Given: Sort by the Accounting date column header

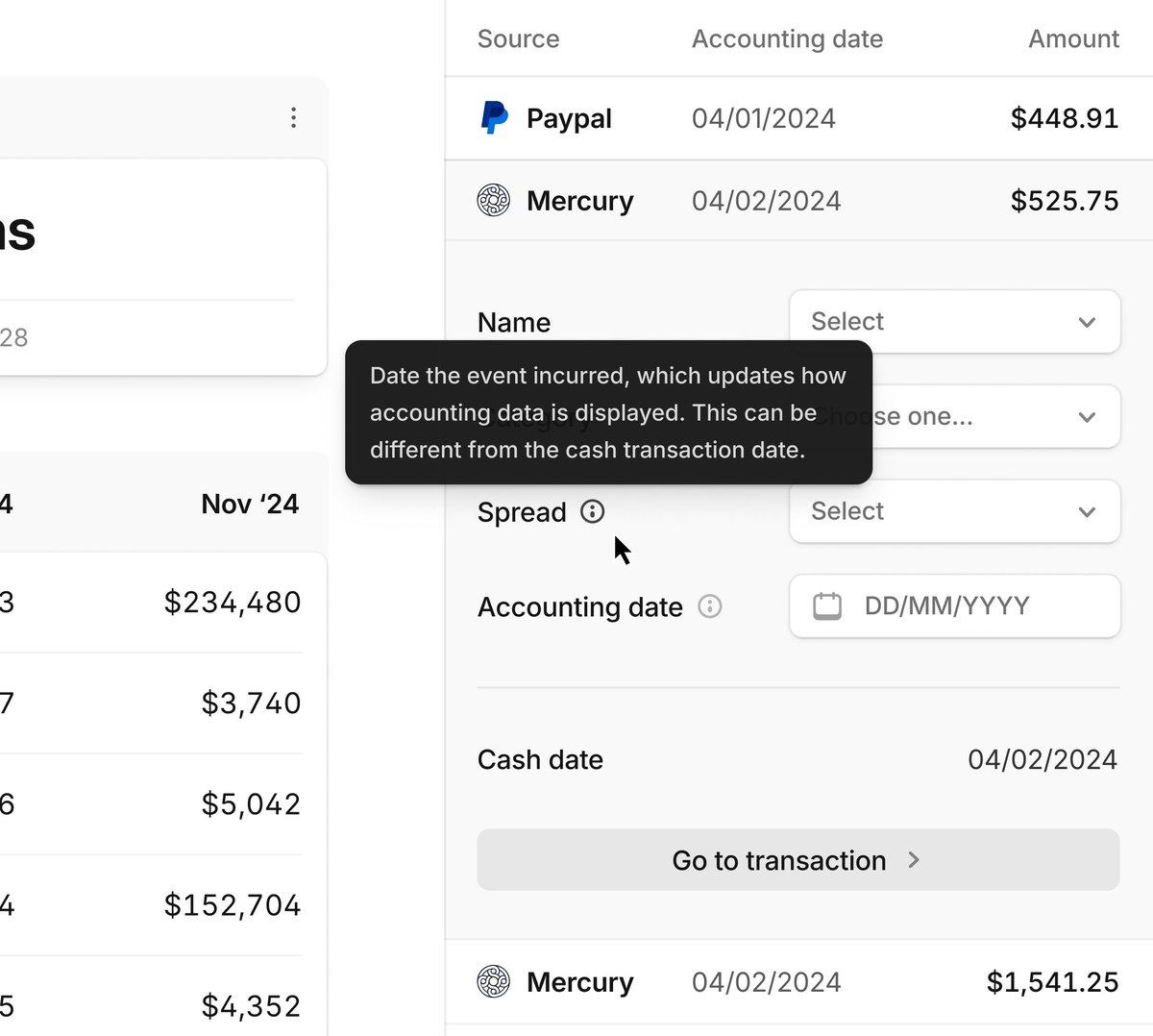Looking at the screenshot, I should coord(787,38).
